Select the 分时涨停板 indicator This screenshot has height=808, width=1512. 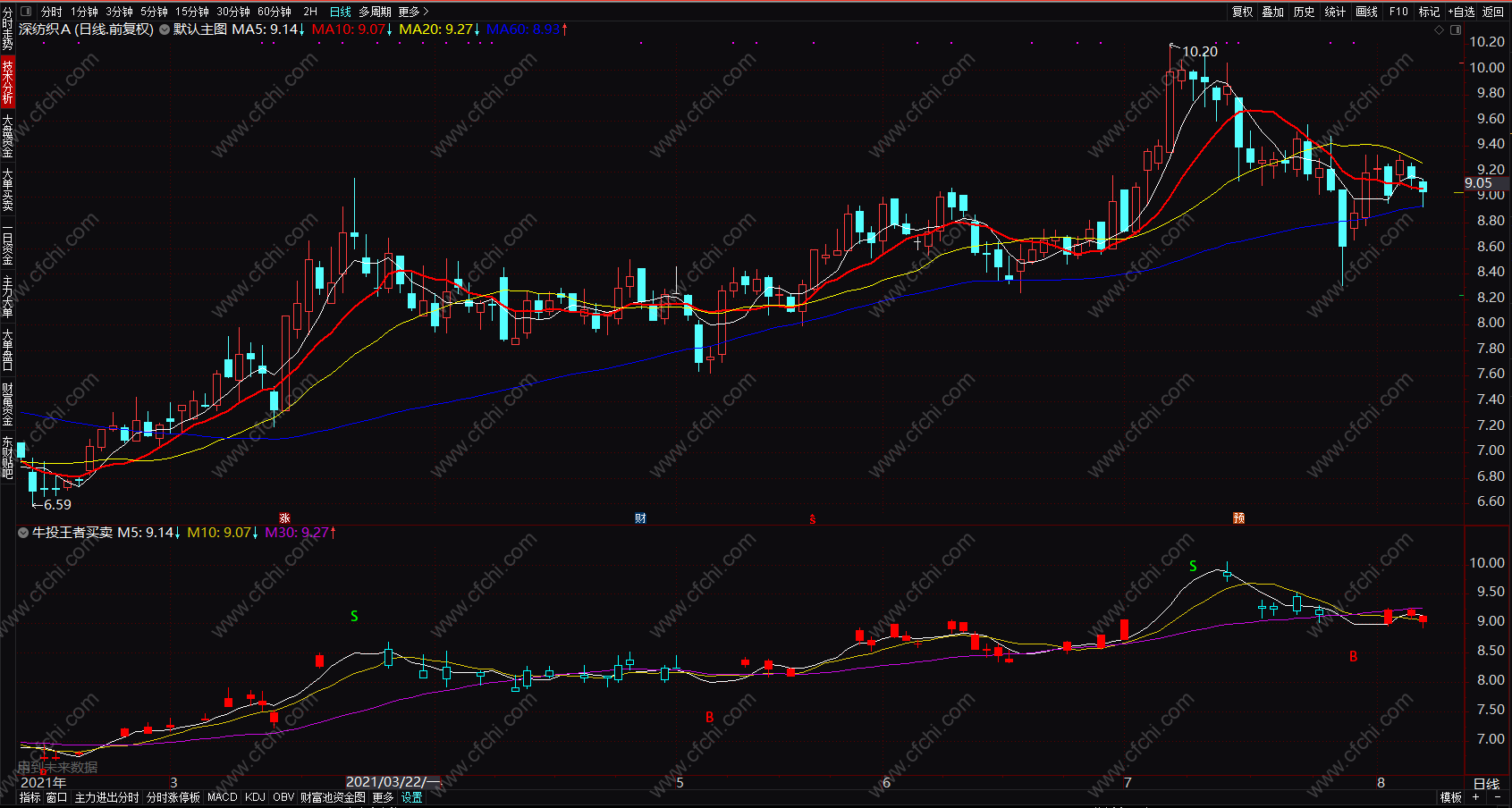173,797
